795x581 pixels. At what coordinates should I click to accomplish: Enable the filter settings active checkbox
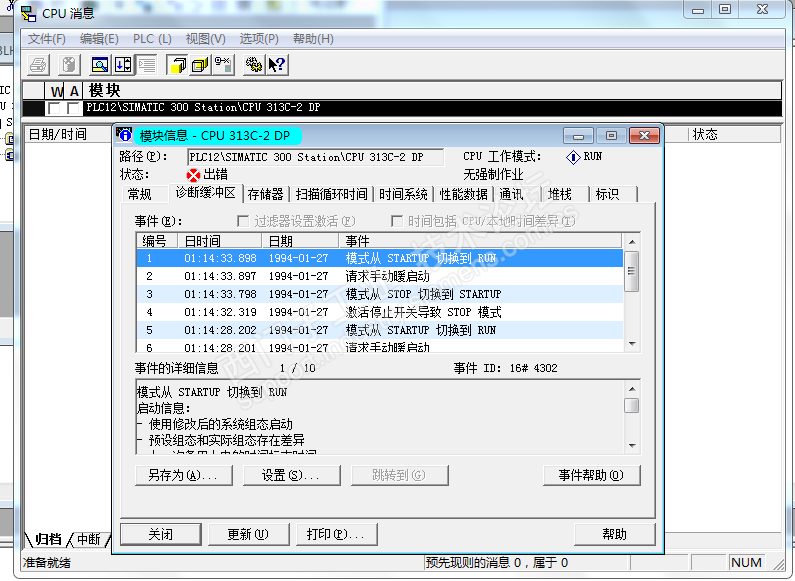(243, 221)
